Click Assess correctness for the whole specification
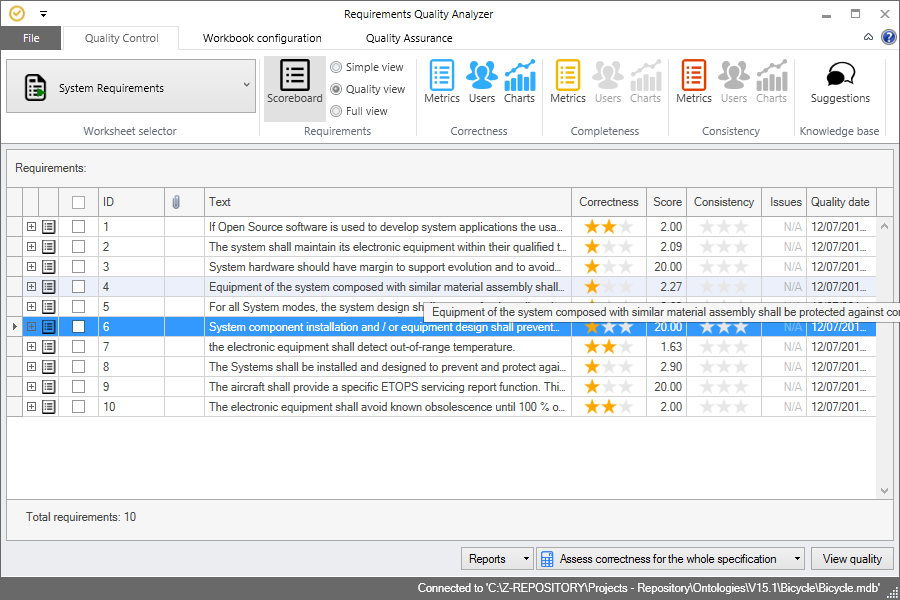This screenshot has height=600, width=900. click(668, 559)
